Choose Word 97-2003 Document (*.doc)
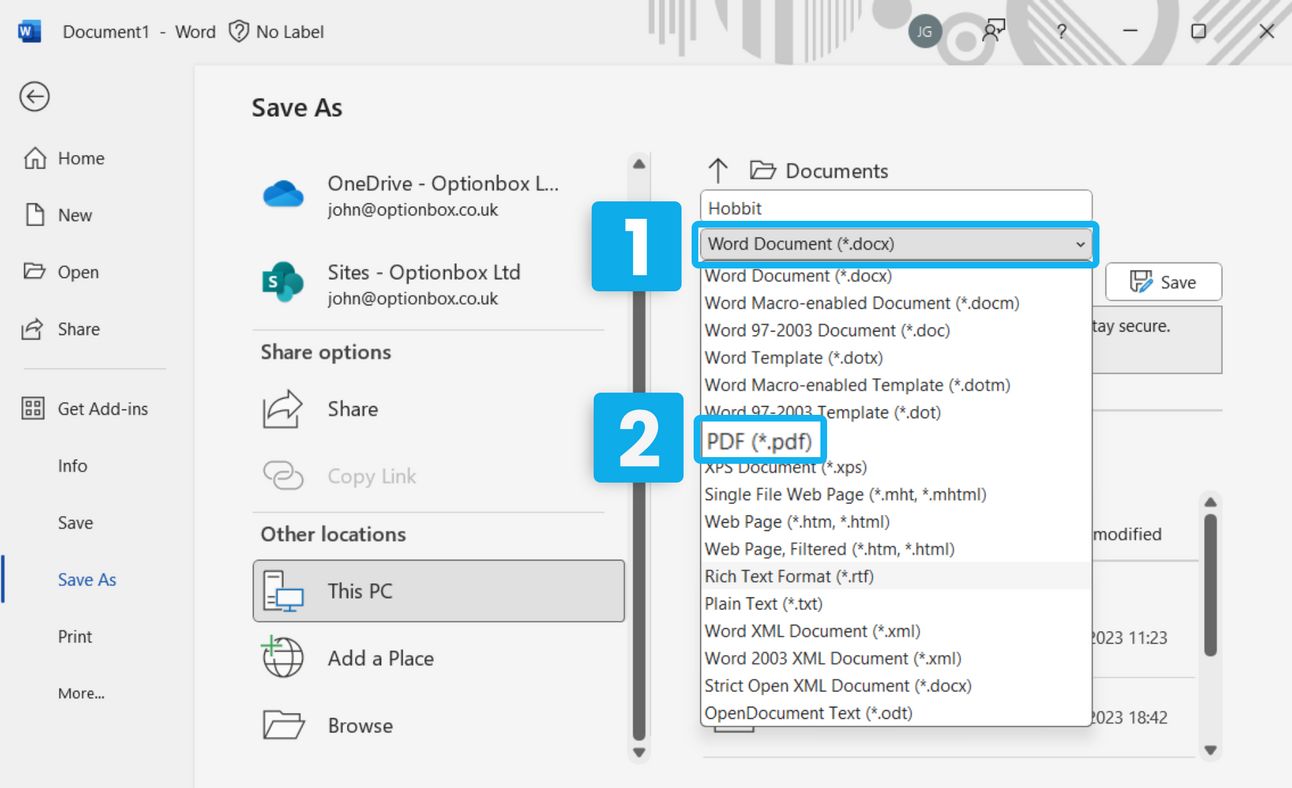 click(x=896, y=330)
